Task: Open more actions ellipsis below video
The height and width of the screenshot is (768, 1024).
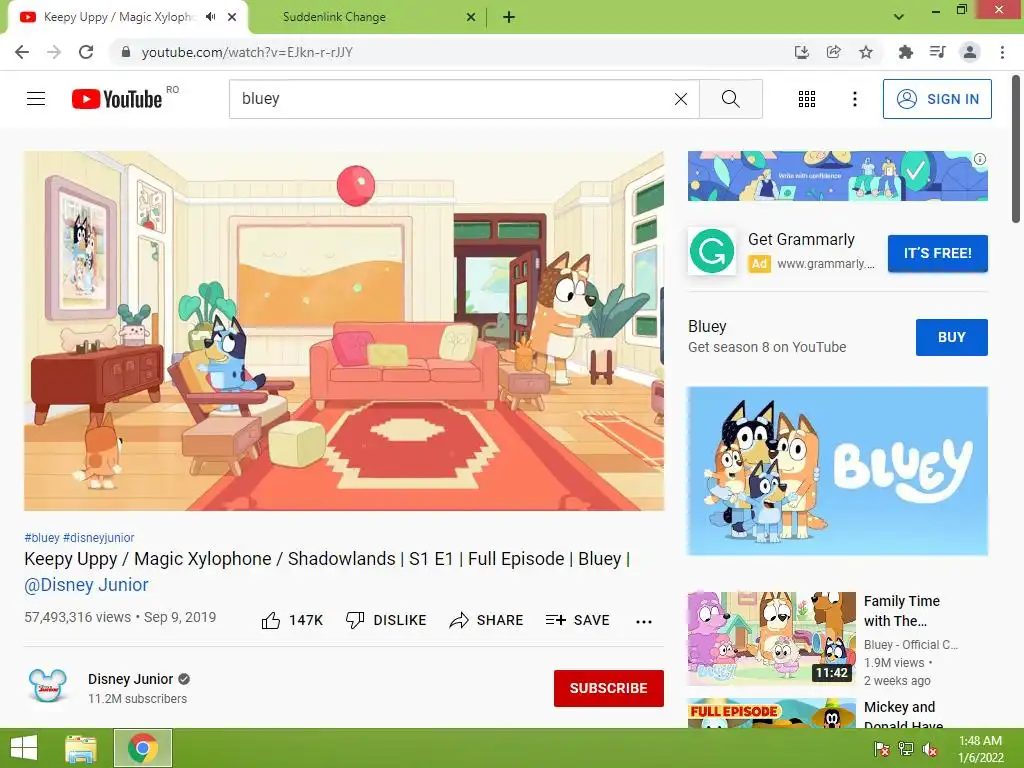Action: click(643, 622)
